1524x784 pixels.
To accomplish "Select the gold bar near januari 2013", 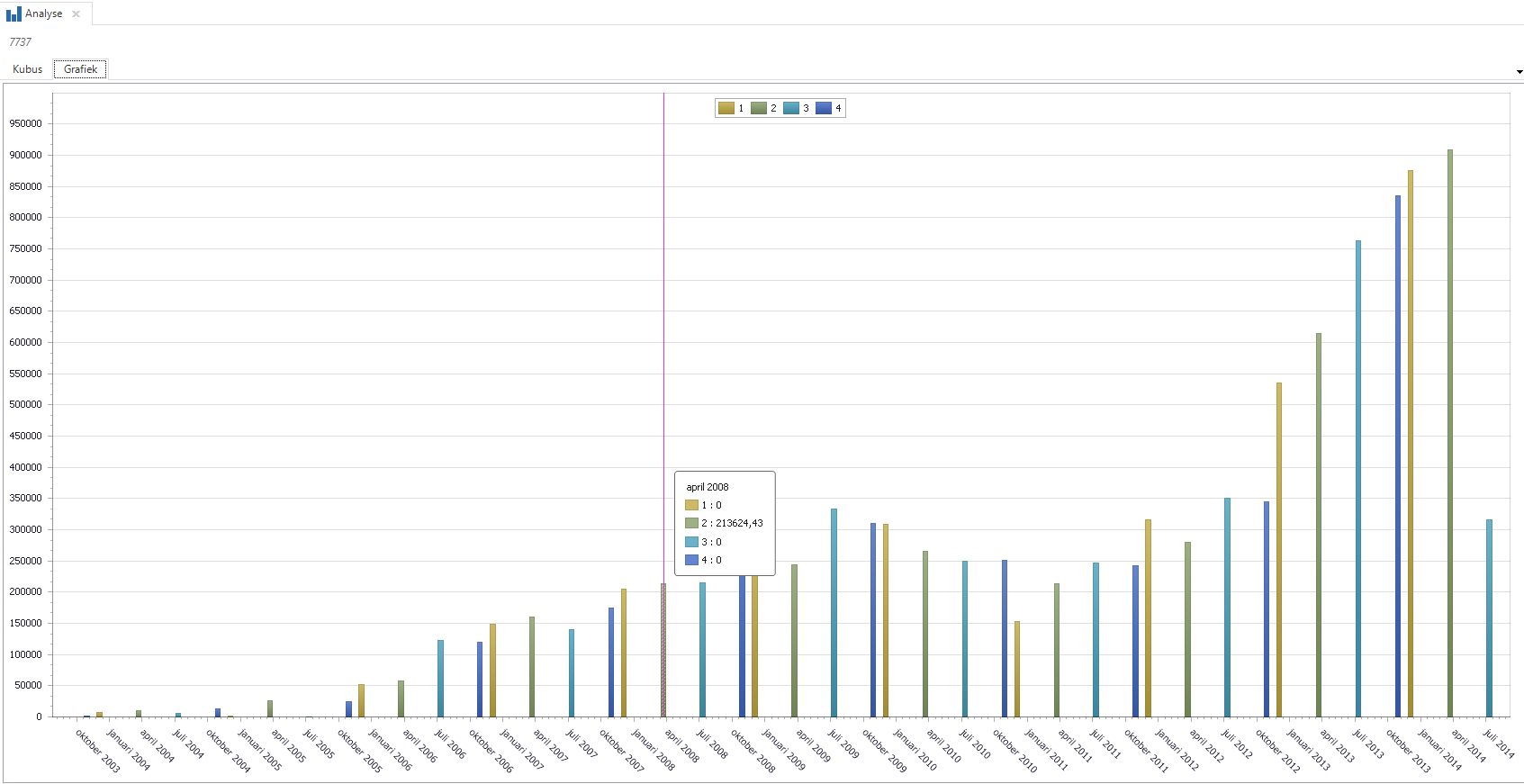I will tap(1279, 549).
